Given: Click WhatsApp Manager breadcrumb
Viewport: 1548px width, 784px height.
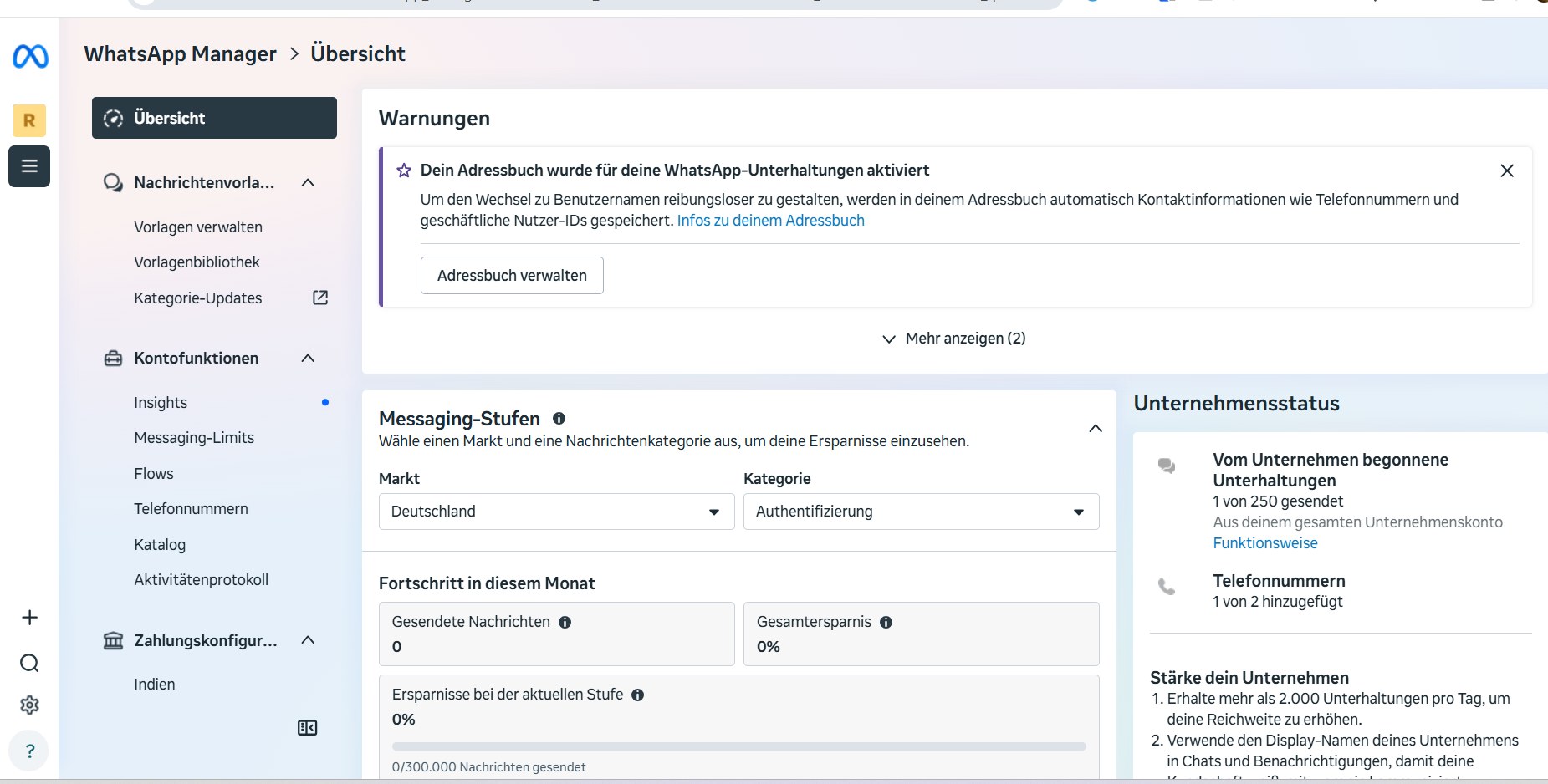Looking at the screenshot, I should click(x=181, y=54).
